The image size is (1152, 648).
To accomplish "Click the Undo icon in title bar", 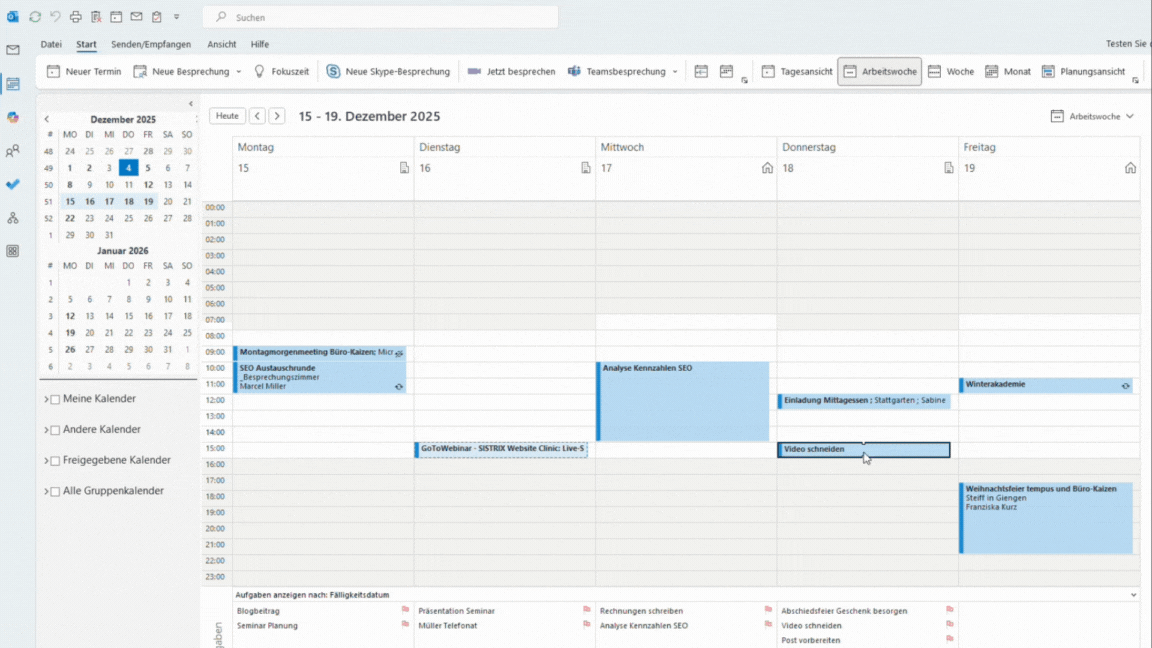I will (x=55, y=17).
